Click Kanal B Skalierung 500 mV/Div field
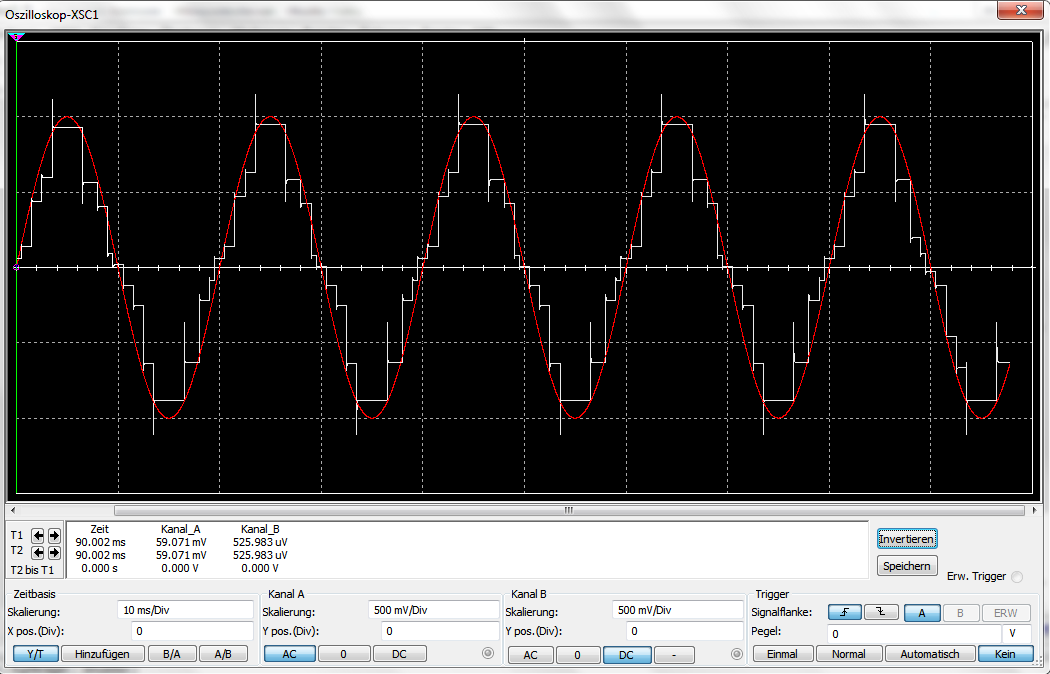This screenshot has height=674, width=1050. tap(677, 610)
